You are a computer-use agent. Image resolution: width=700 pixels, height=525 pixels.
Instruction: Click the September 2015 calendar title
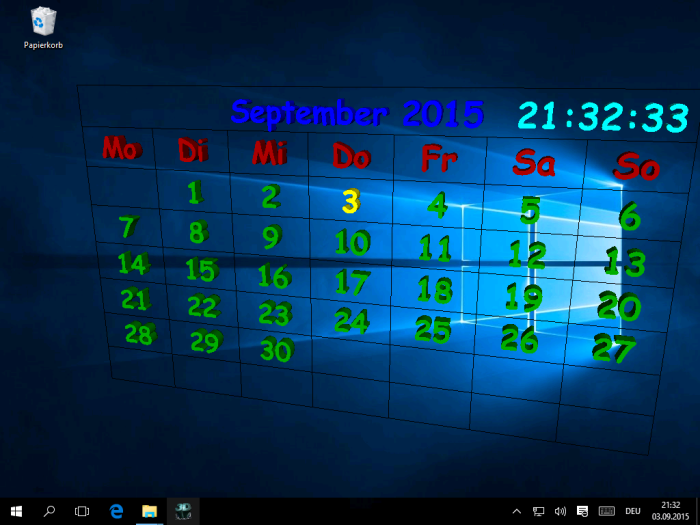(x=357, y=113)
